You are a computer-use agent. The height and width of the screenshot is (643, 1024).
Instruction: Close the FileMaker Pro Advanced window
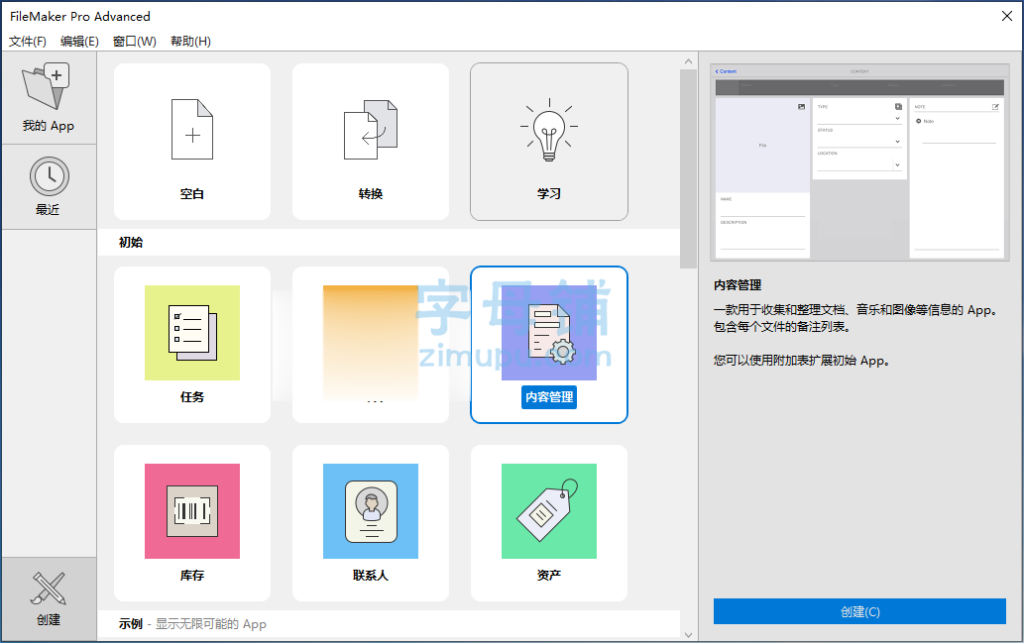point(1005,15)
